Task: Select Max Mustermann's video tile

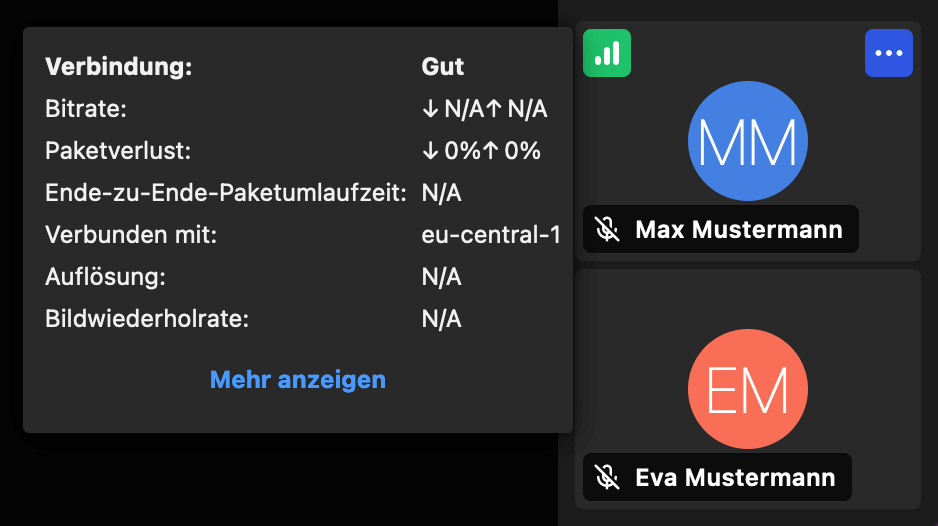Action: pos(748,141)
